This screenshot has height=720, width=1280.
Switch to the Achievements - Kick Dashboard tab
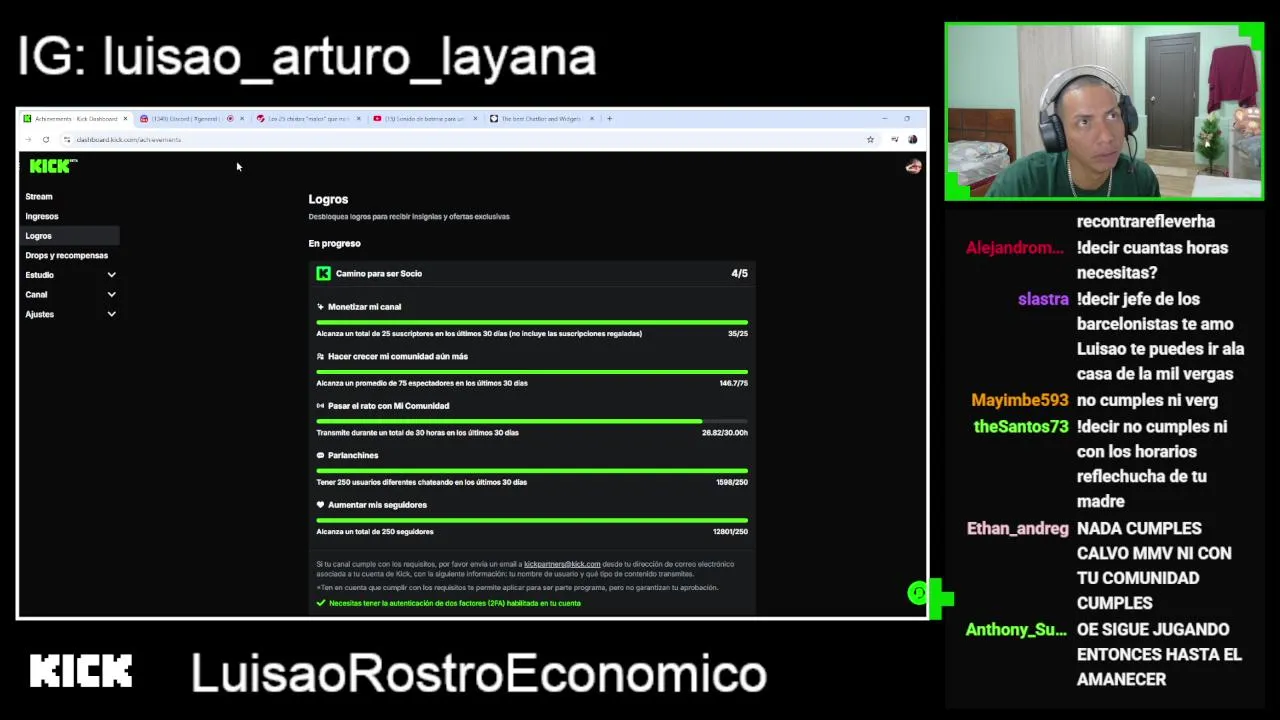(x=76, y=118)
